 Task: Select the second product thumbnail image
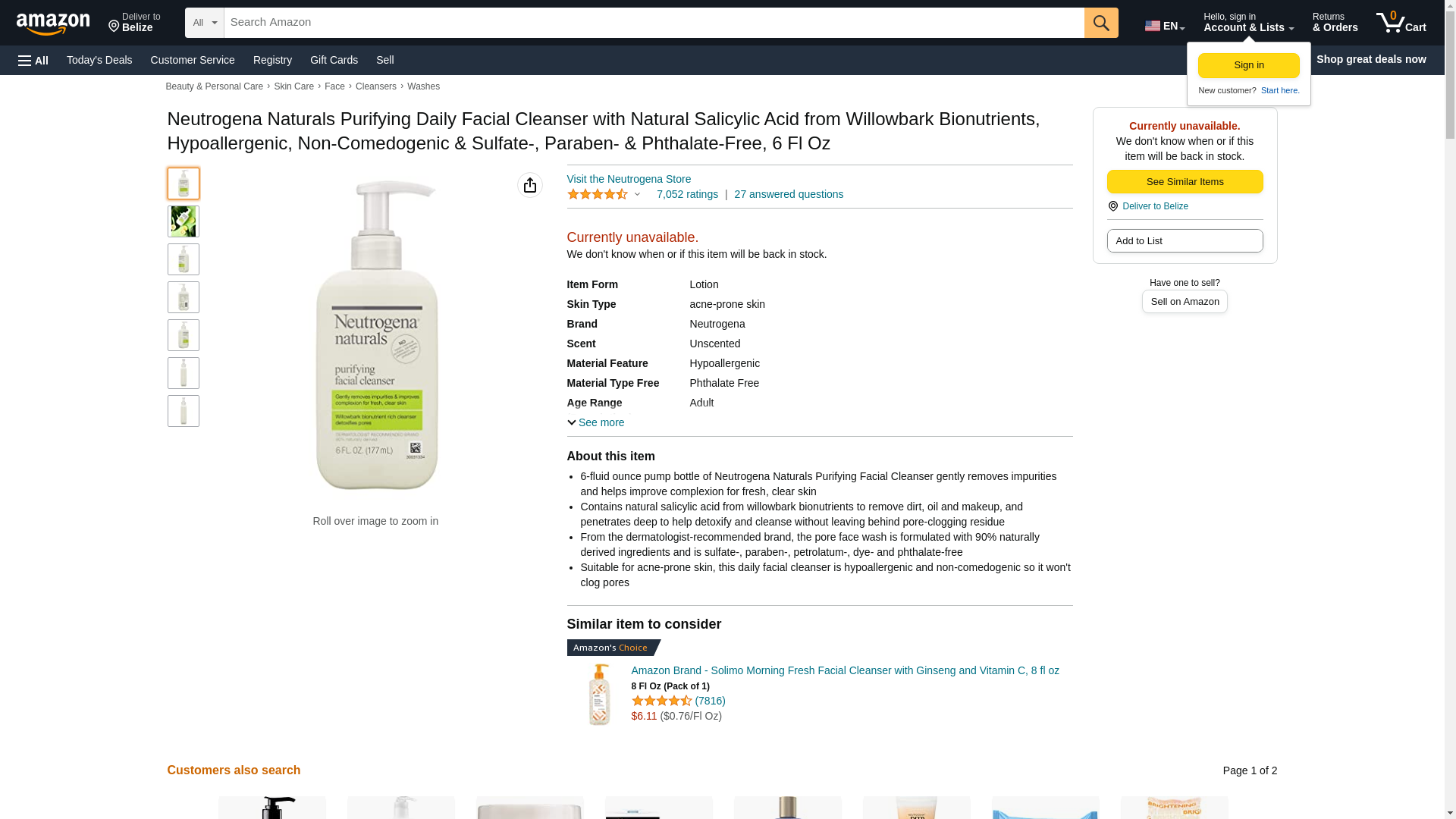tap(184, 221)
